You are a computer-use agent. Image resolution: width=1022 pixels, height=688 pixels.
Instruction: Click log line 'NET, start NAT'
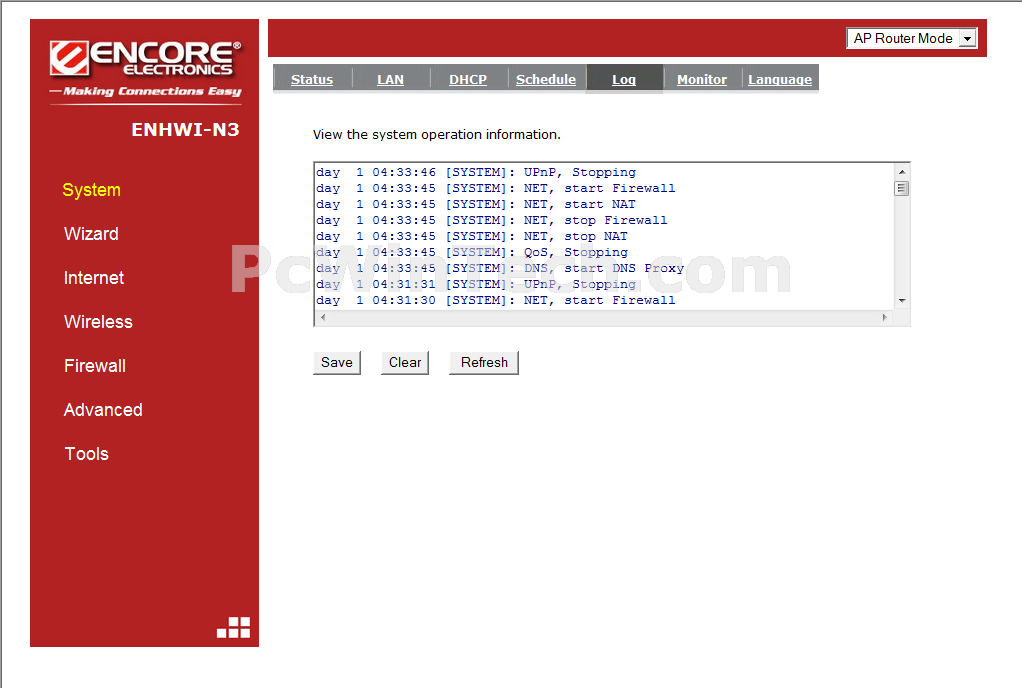point(476,205)
